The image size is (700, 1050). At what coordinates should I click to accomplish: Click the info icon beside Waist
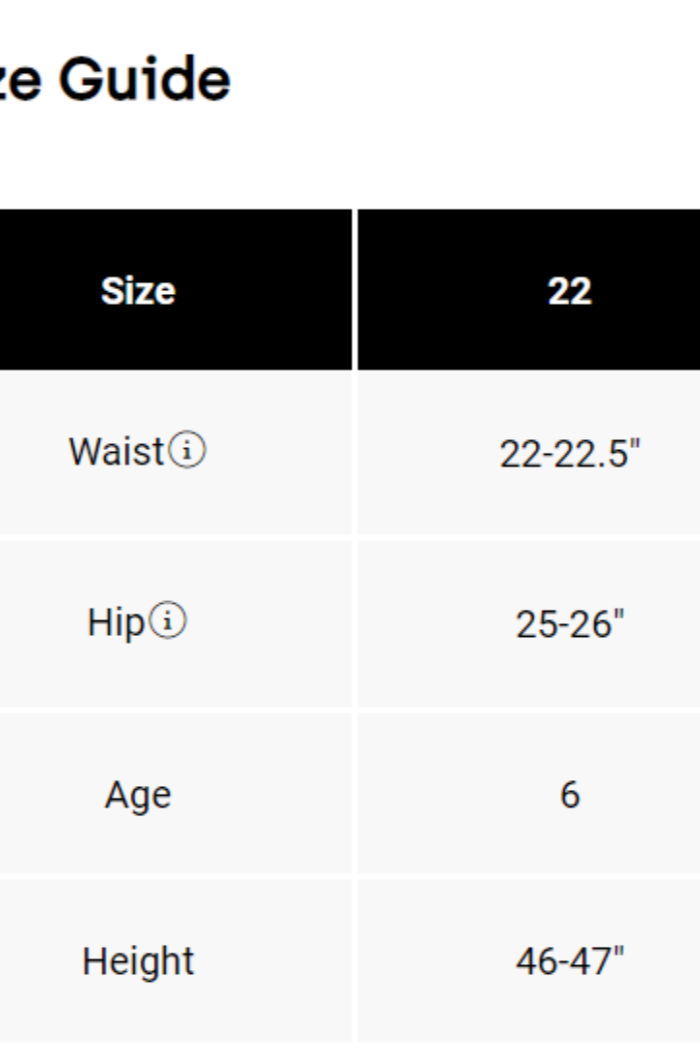[x=188, y=452]
